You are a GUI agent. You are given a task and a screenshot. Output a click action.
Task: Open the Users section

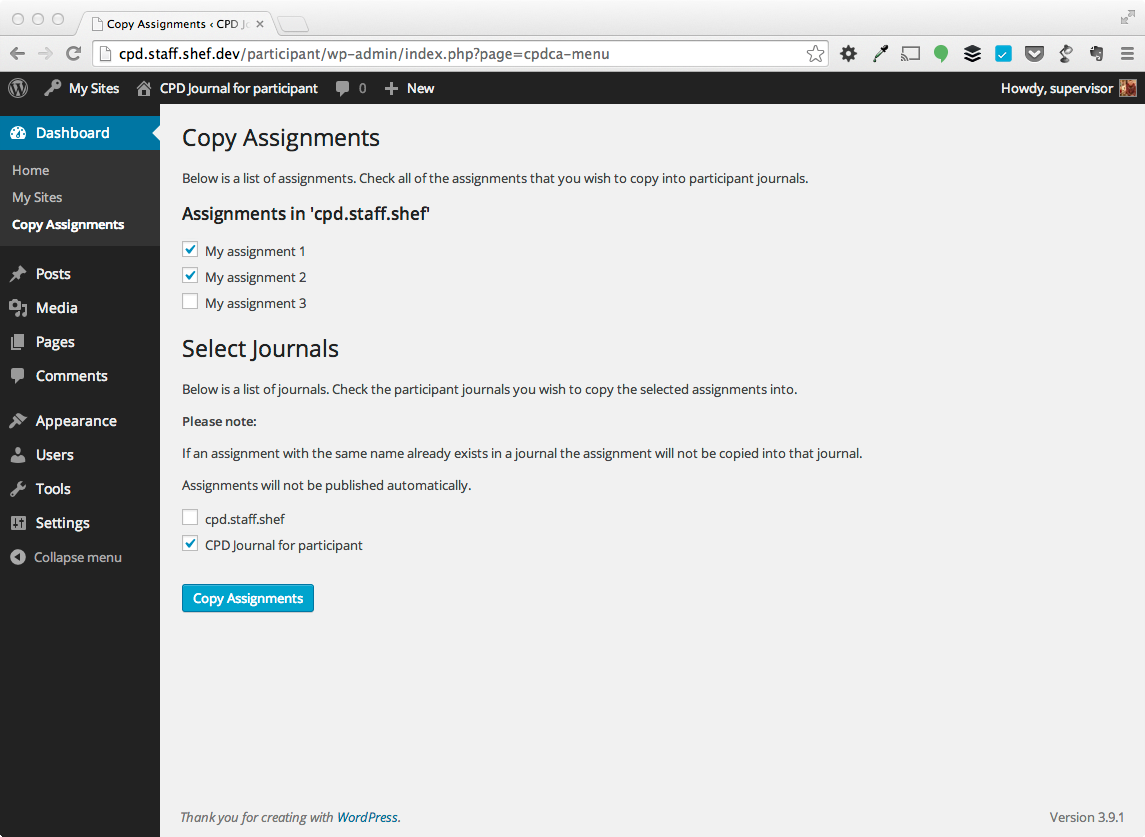point(55,455)
